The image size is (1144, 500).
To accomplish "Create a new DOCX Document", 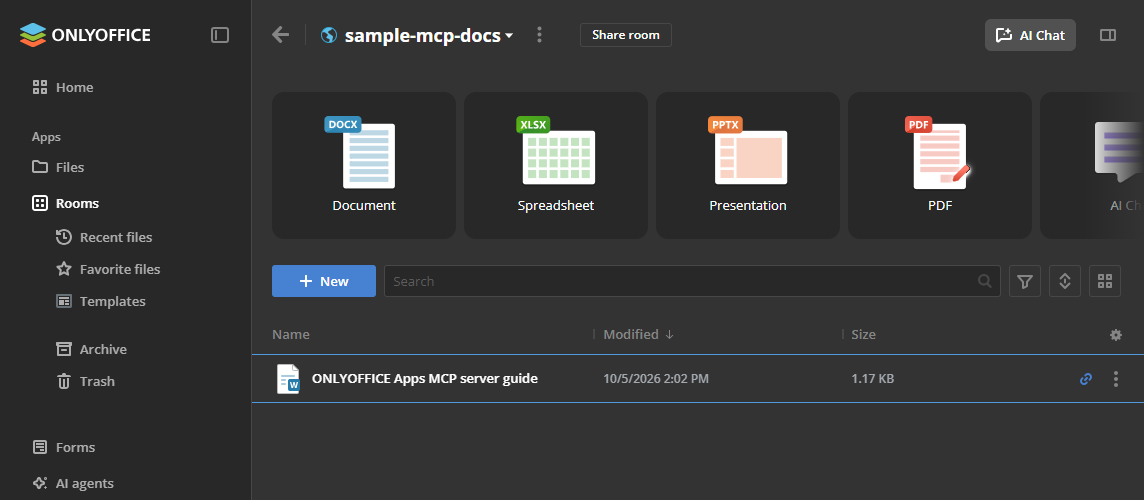I will click(x=364, y=165).
